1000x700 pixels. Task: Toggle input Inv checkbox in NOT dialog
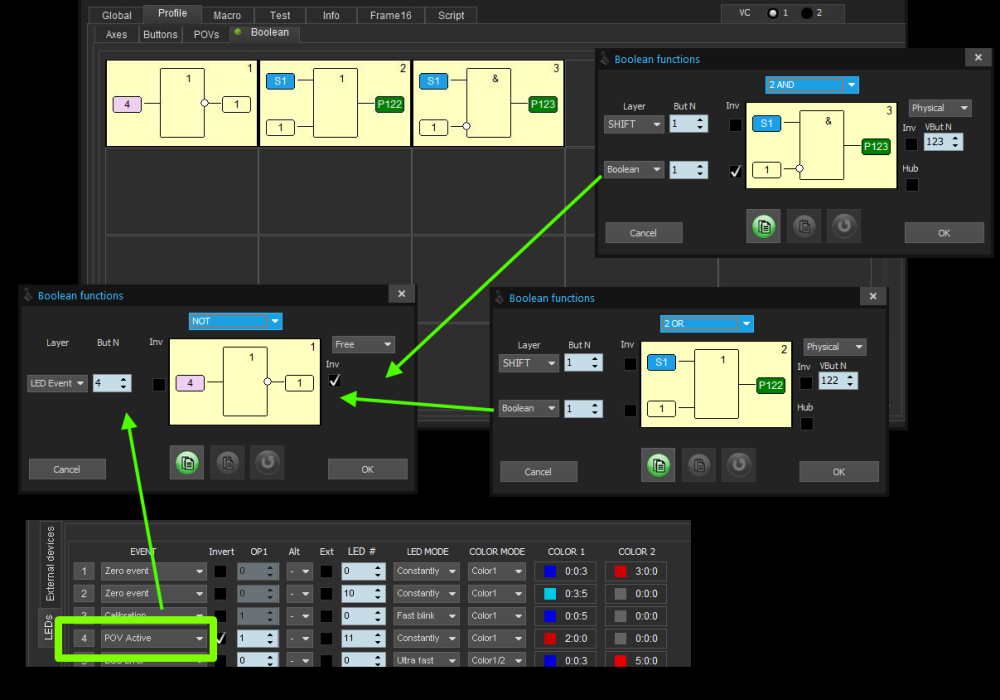pyautogui.click(x=159, y=384)
